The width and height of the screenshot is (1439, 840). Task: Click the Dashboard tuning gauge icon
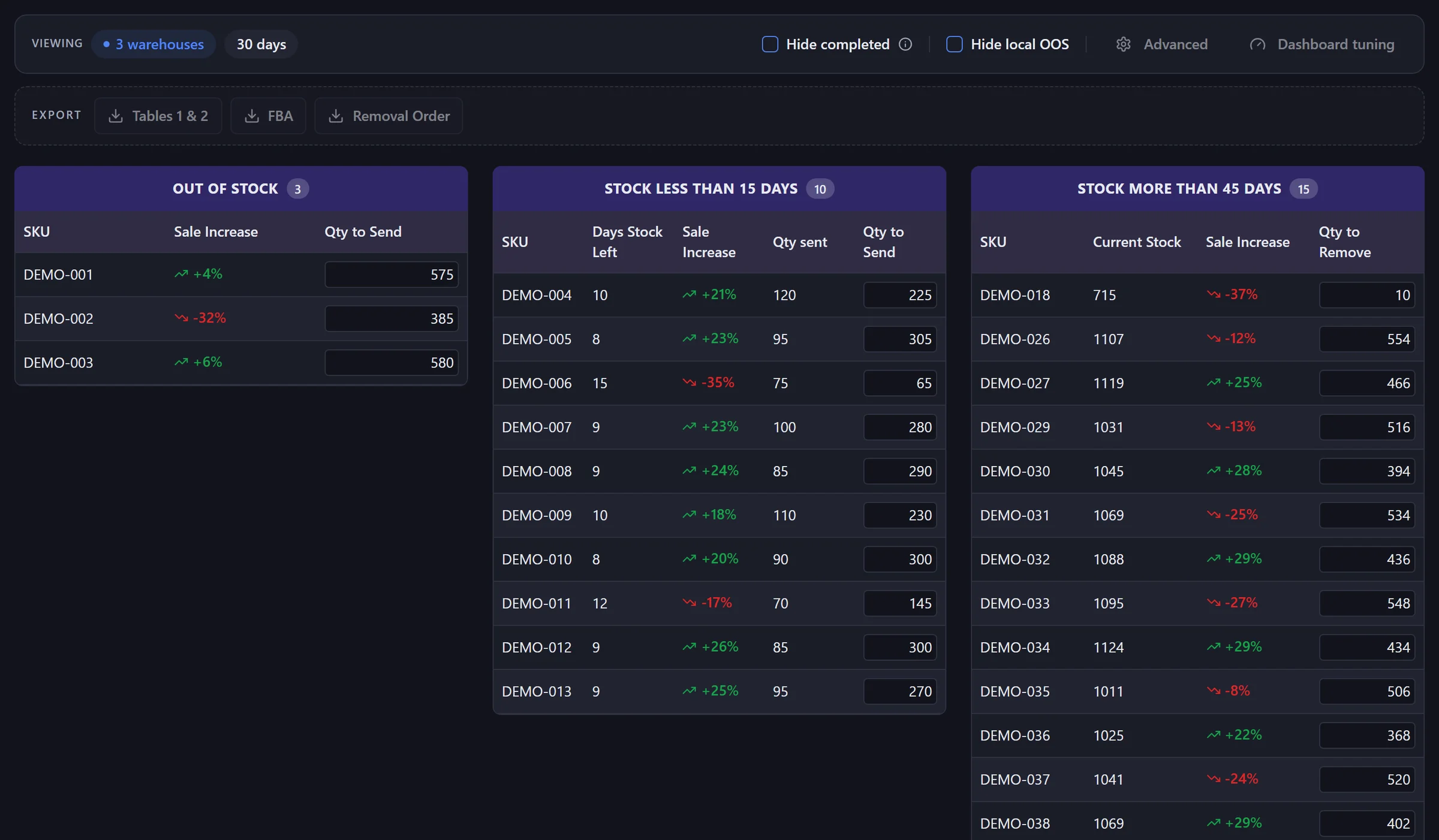tap(1257, 44)
